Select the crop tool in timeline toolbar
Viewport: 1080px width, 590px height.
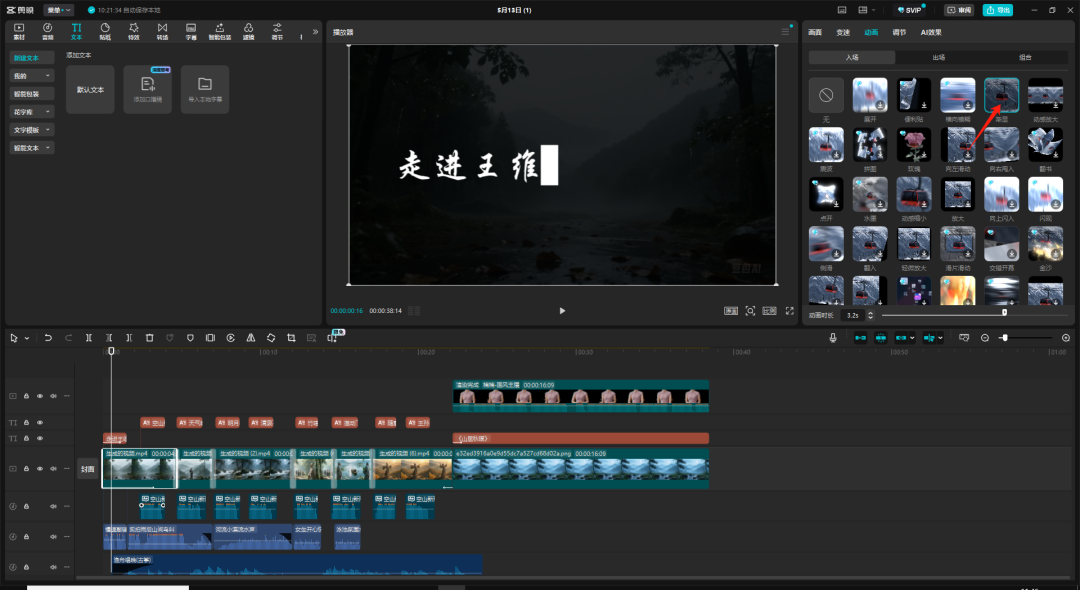(x=291, y=338)
